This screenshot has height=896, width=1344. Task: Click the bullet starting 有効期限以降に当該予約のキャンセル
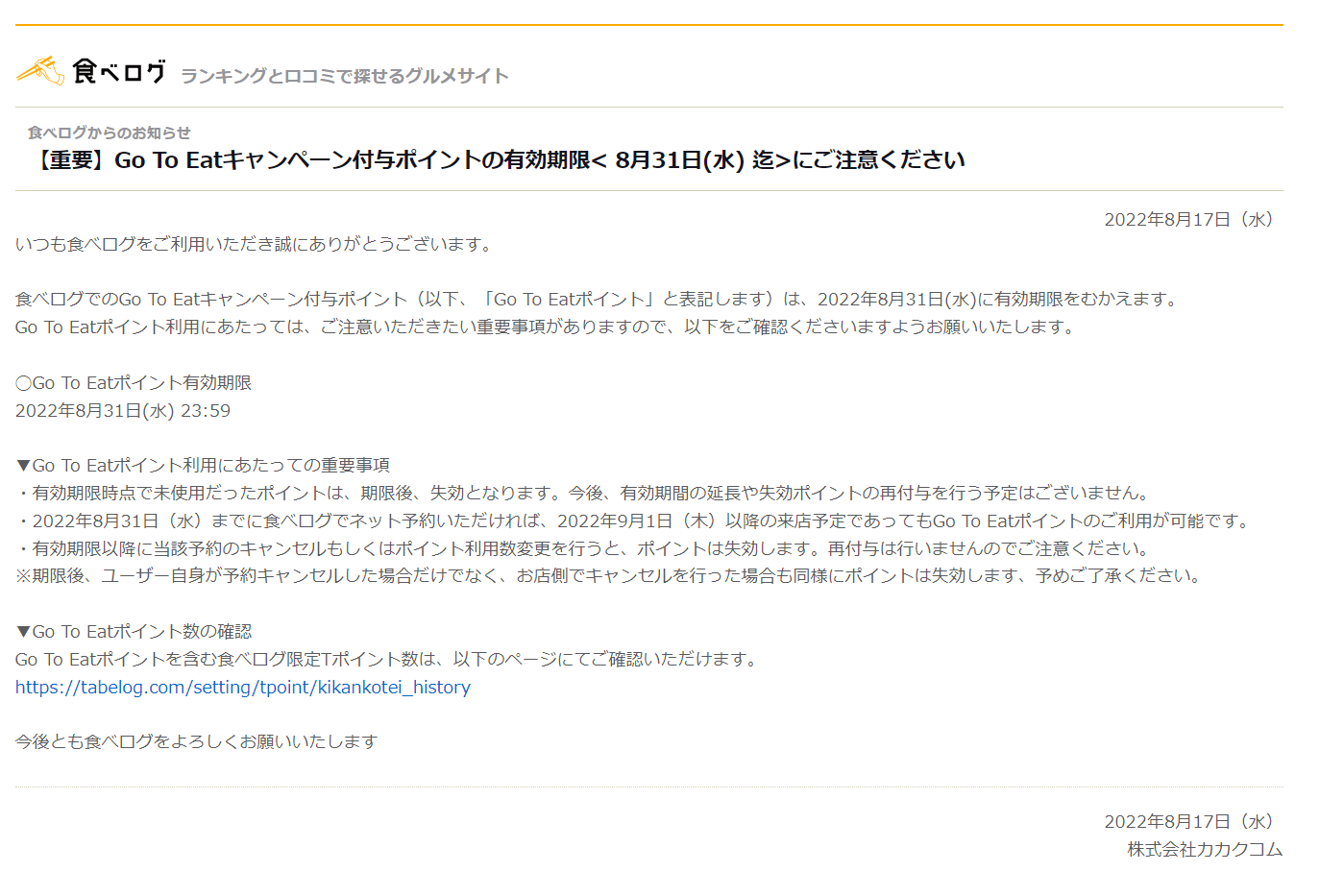583,549
